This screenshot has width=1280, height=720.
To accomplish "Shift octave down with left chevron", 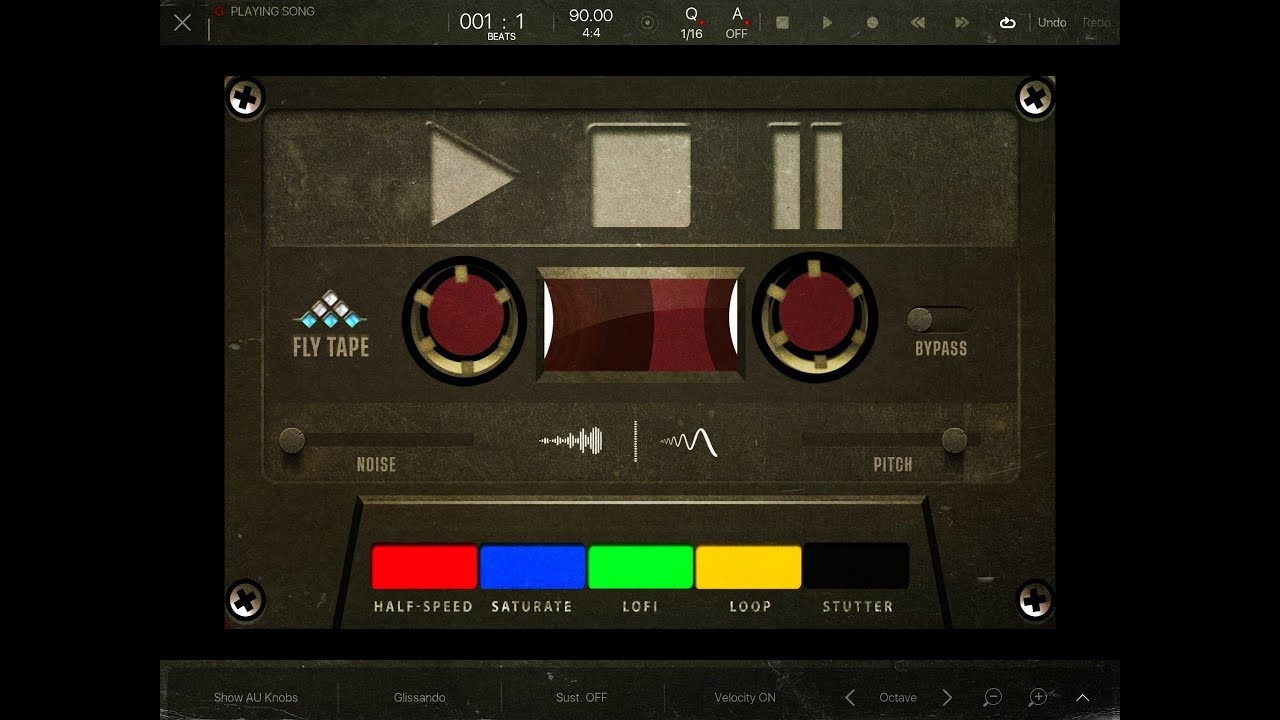I will tap(850, 697).
